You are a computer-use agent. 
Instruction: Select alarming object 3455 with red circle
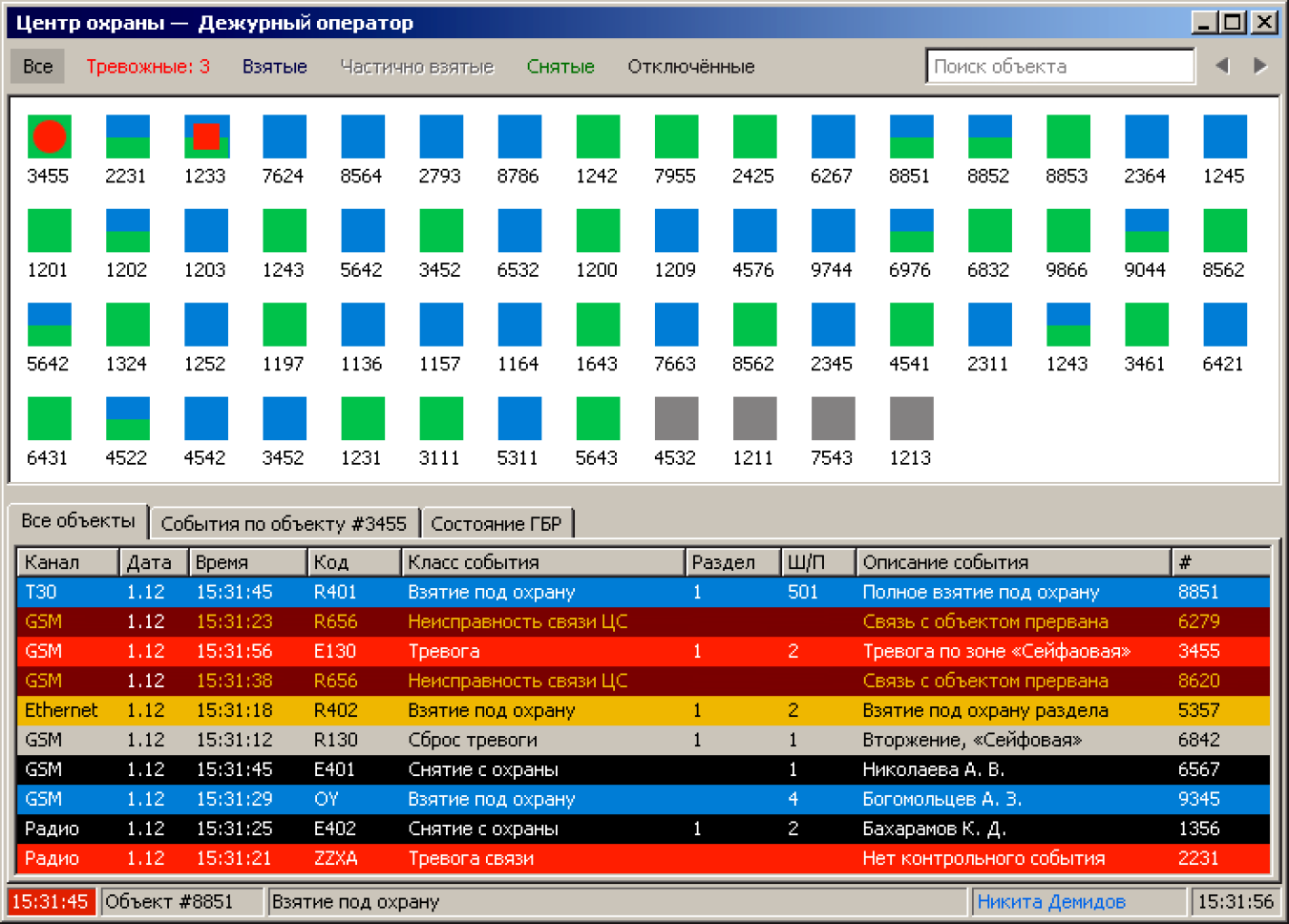coord(49,136)
